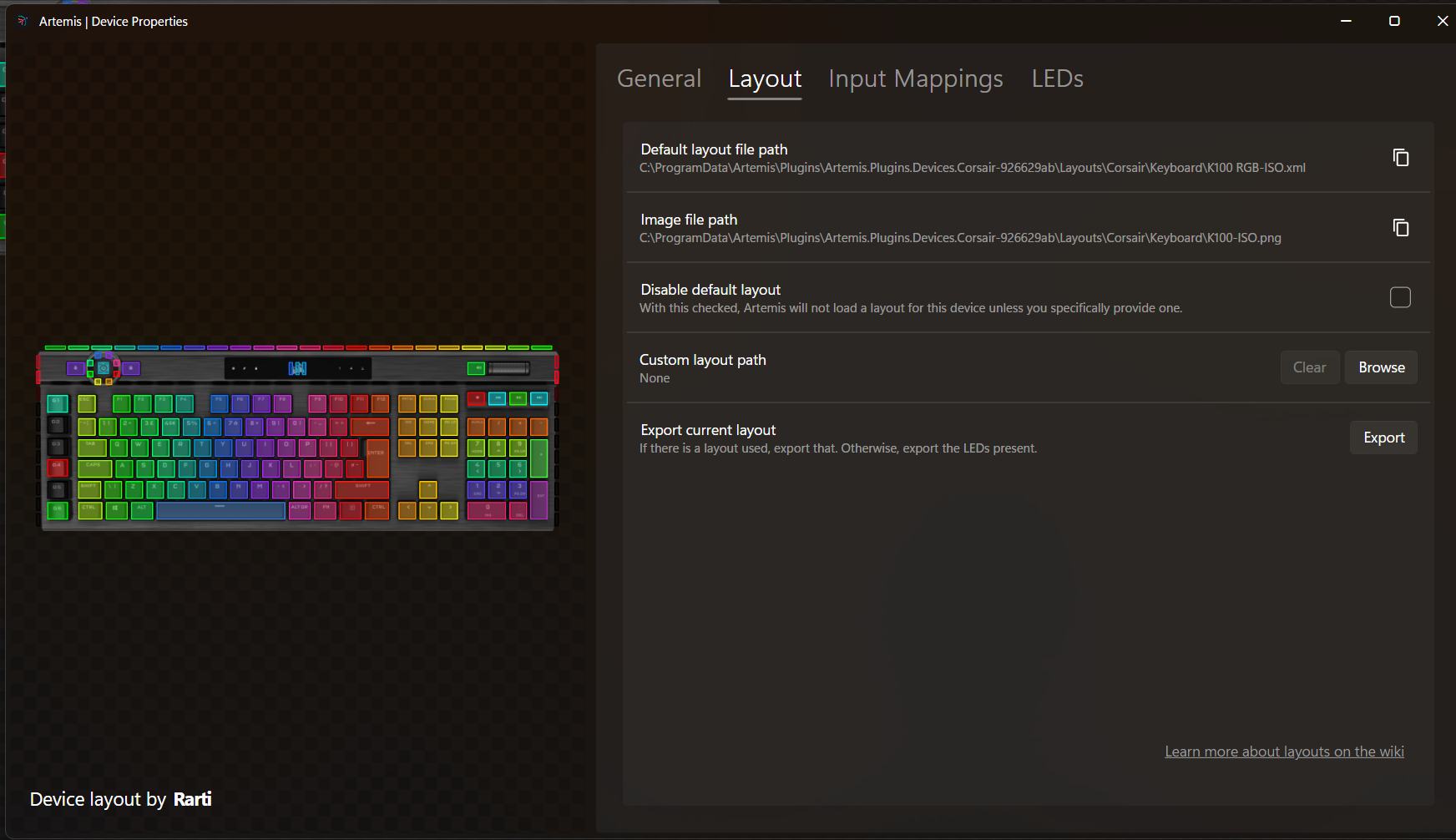
Task: Switch to the General tab
Action: coord(659,78)
